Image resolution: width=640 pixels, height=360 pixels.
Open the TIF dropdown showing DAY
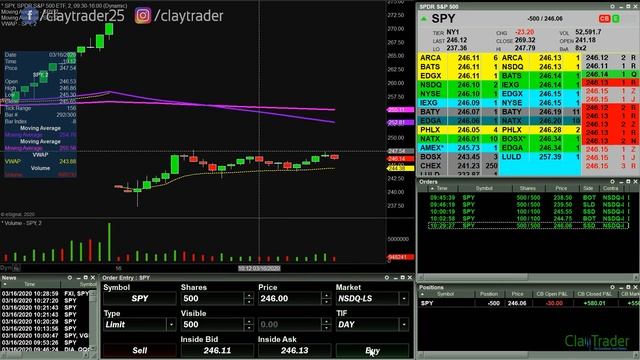404,324
